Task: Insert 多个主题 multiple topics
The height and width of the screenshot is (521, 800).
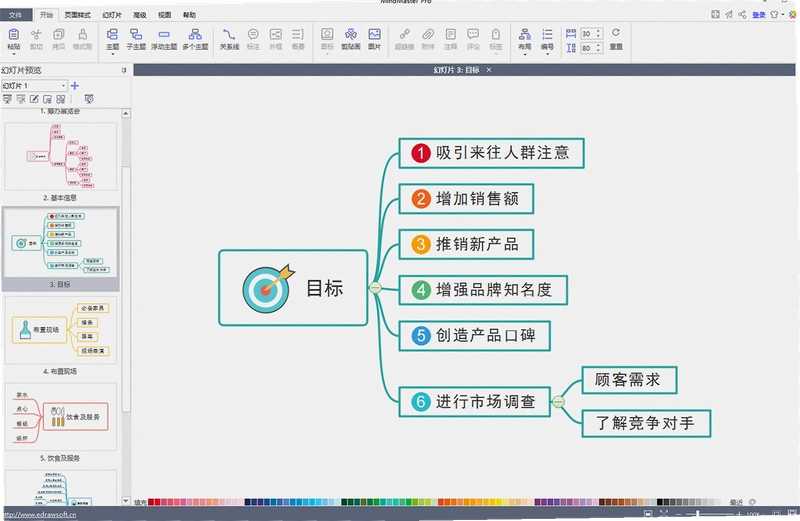Action: tap(195, 39)
